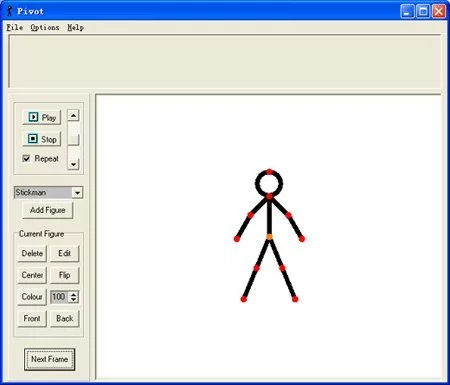This screenshot has width=450, height=385.
Task: Open the File menu
Action: pyautogui.click(x=15, y=28)
